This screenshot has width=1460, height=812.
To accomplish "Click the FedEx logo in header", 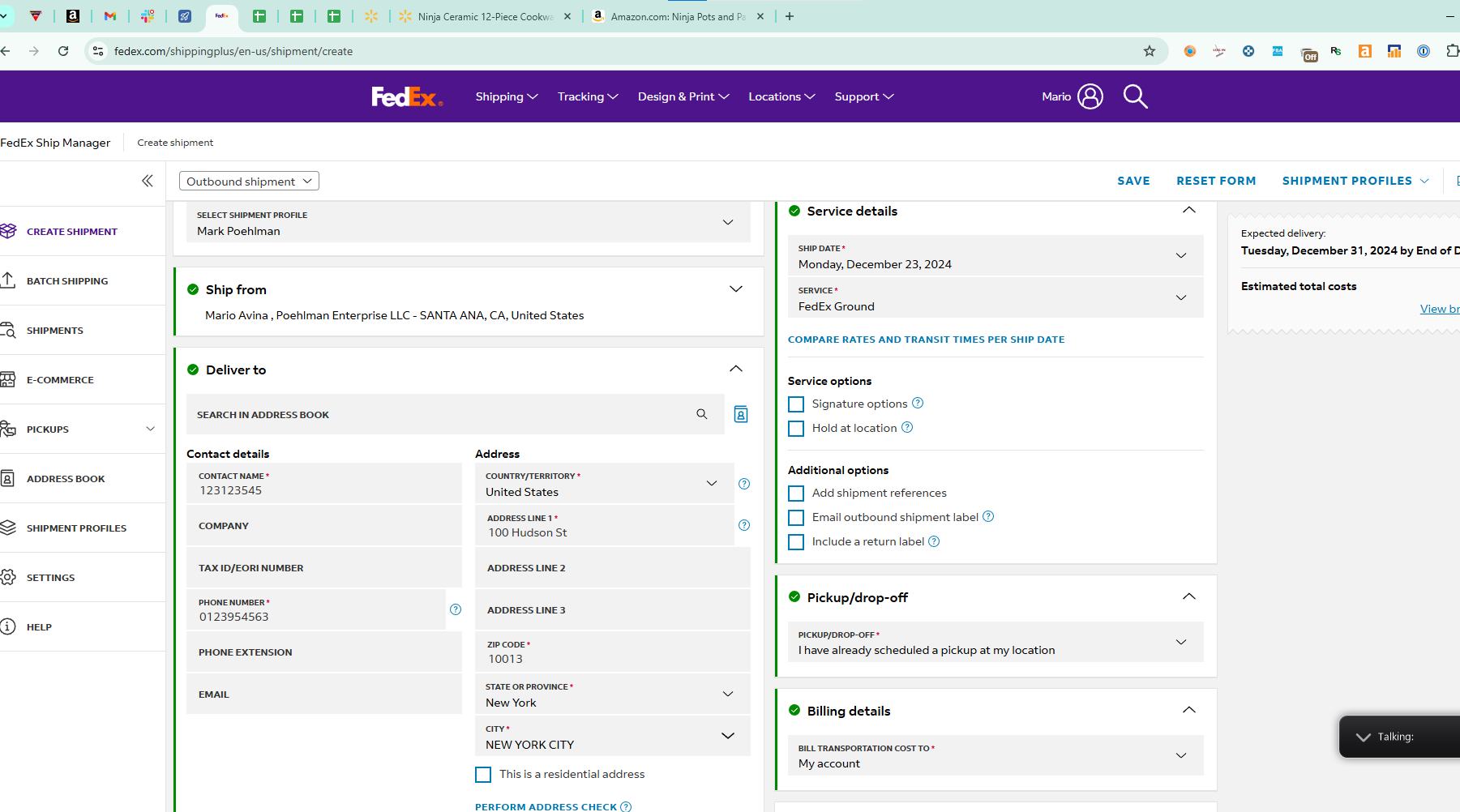I will click(x=407, y=97).
